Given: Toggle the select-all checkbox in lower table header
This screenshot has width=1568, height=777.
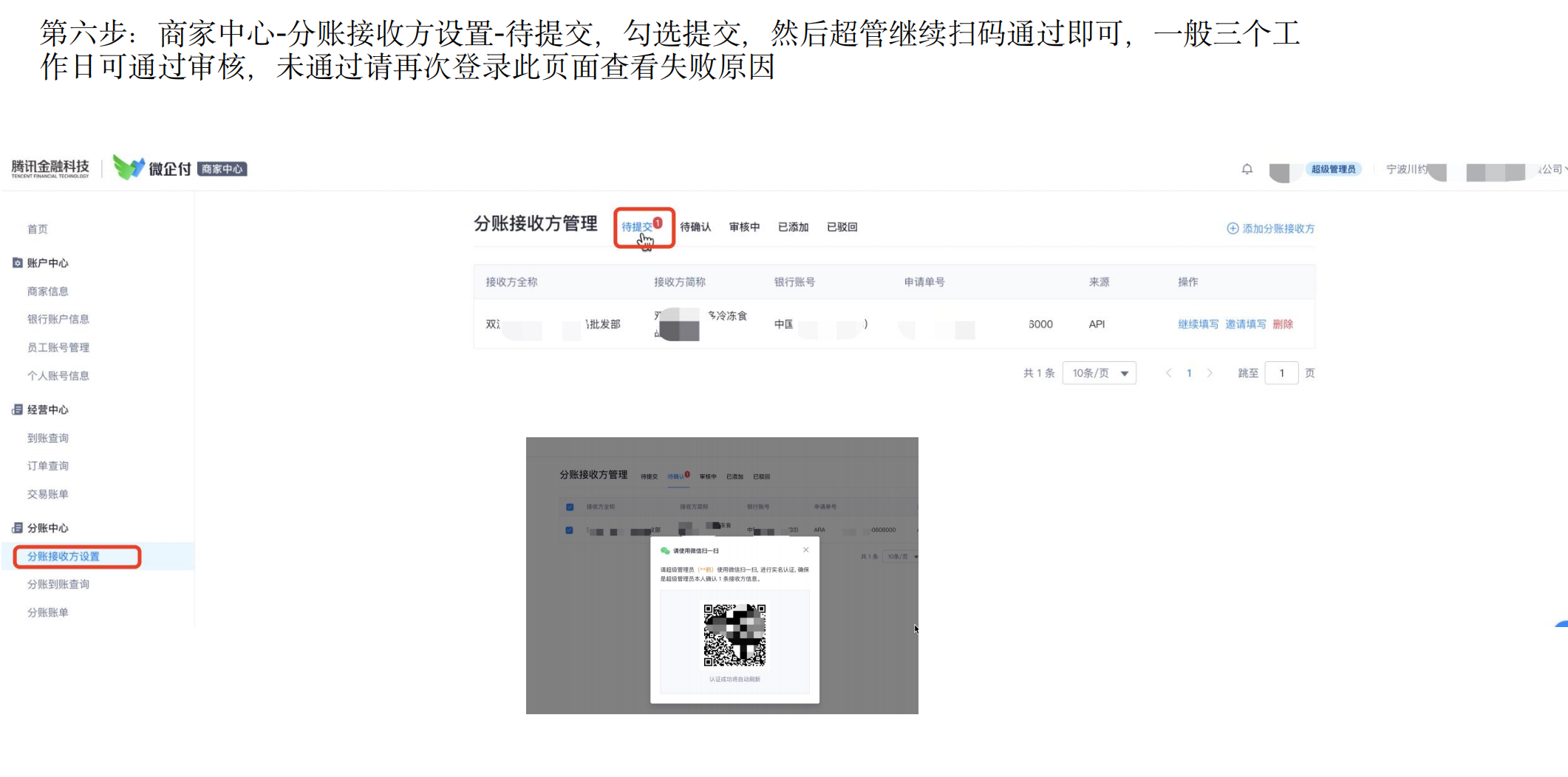Looking at the screenshot, I should click(x=570, y=507).
